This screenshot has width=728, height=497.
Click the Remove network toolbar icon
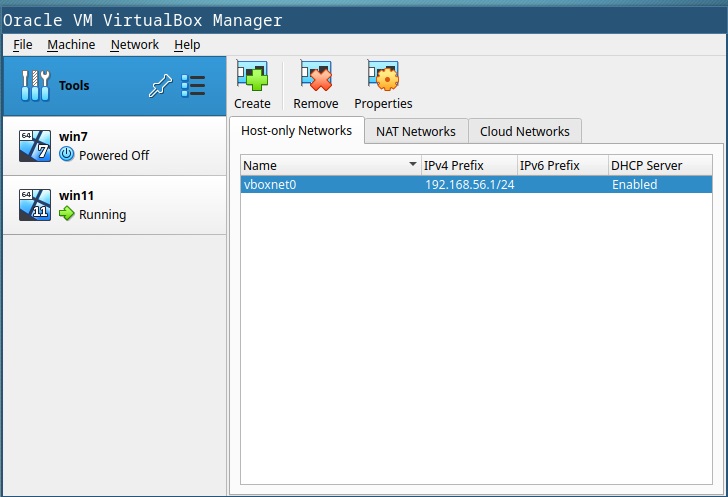tap(316, 76)
